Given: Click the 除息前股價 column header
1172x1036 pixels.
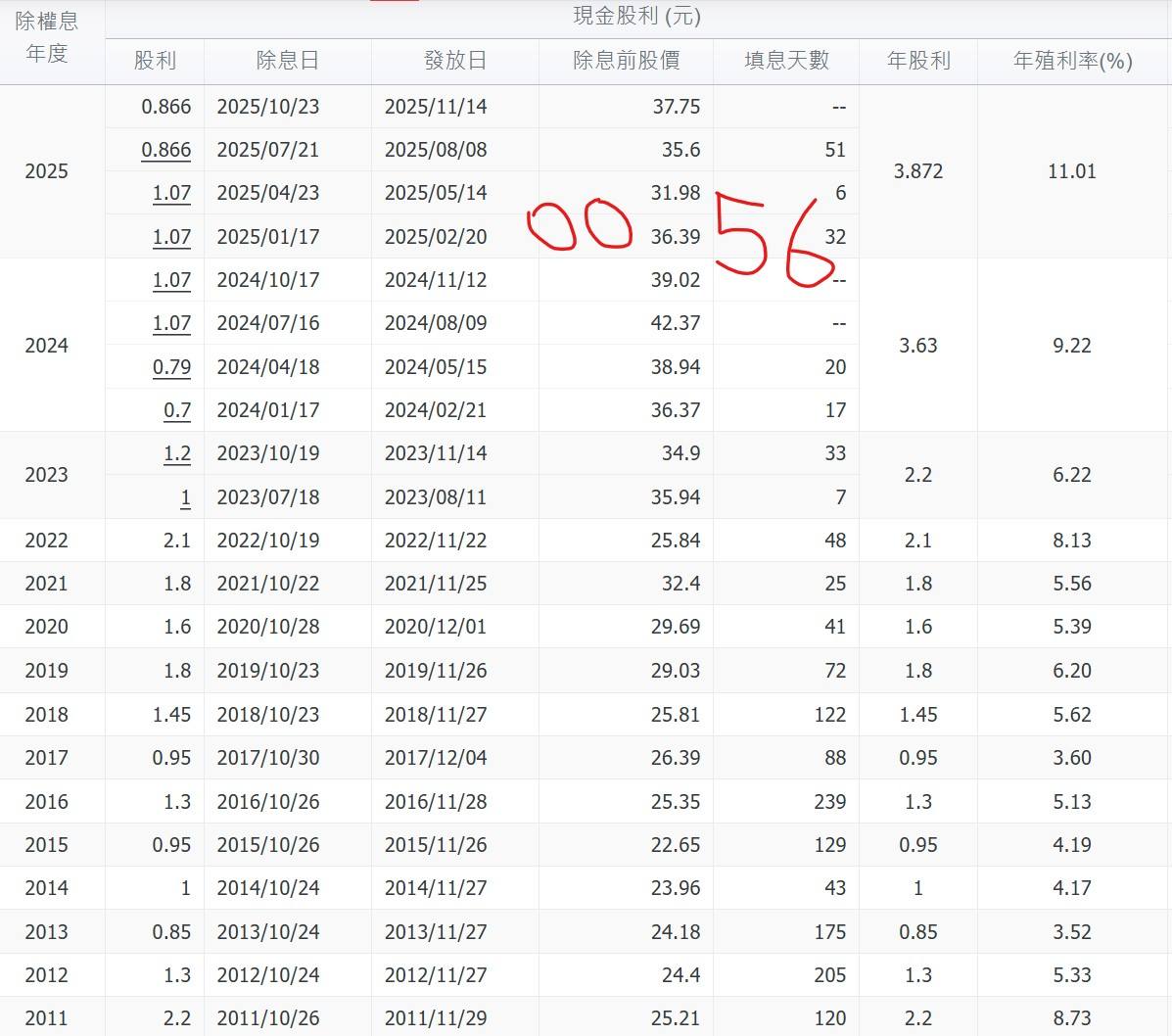Looking at the screenshot, I should click(627, 61).
